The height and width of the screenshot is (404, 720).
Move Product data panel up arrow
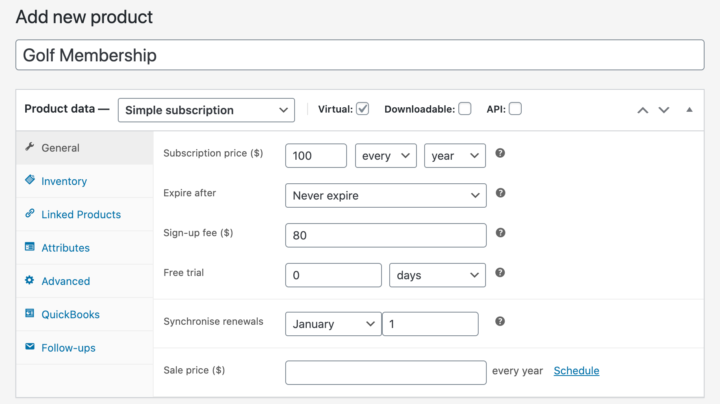(643, 110)
